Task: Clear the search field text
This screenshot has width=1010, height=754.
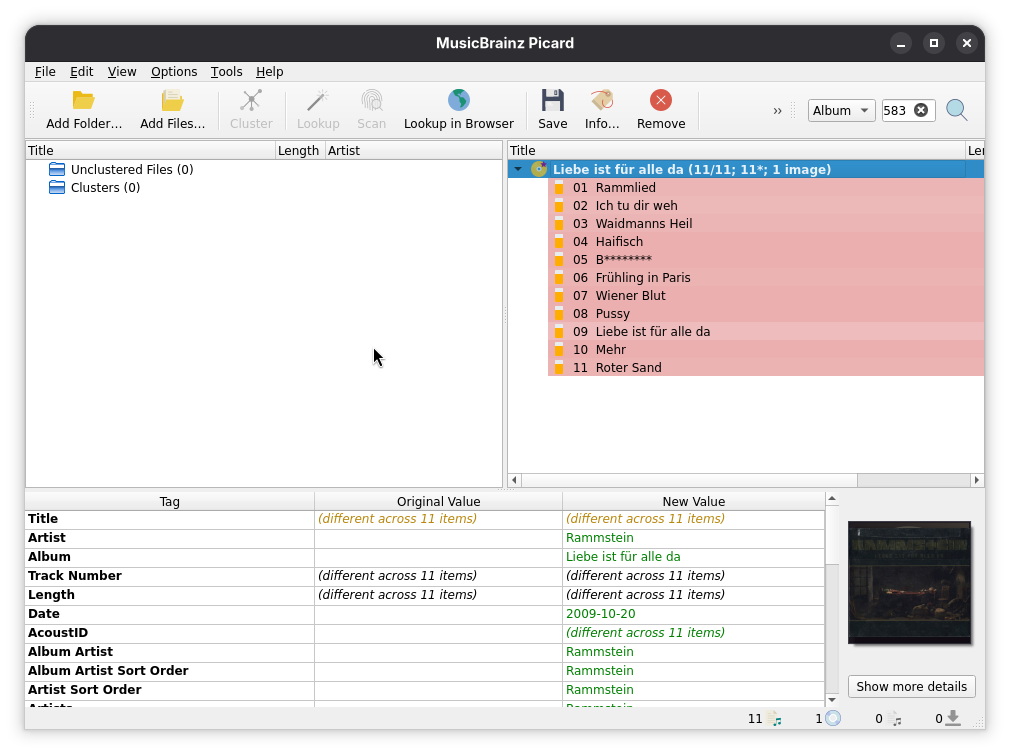Action: click(921, 111)
